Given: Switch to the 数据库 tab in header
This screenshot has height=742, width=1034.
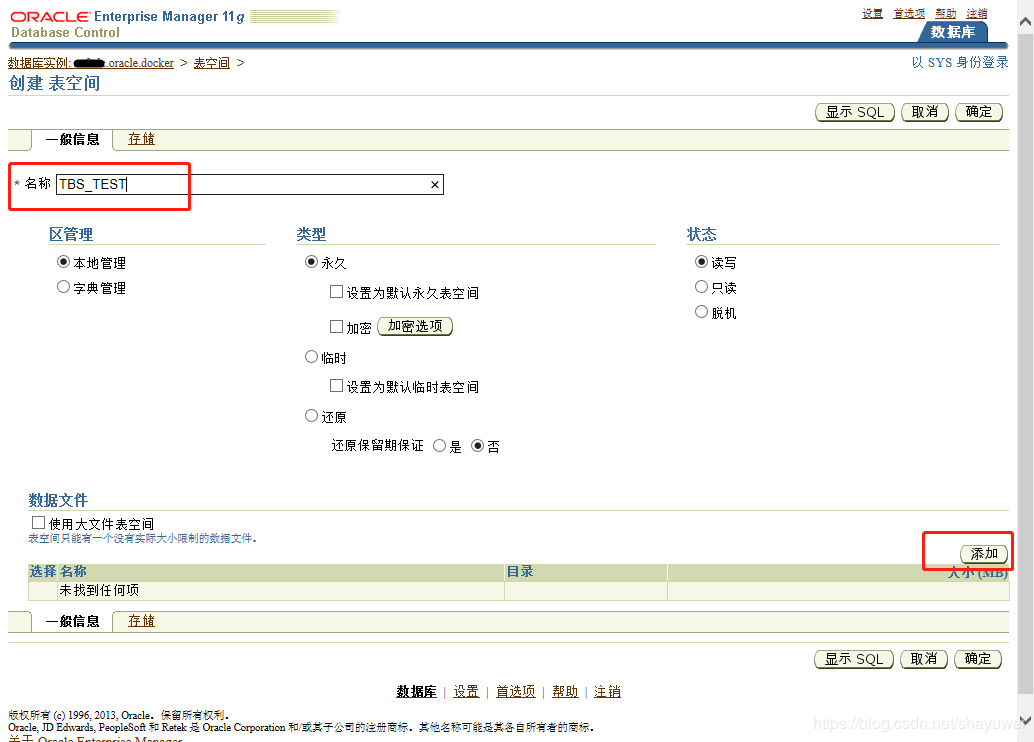Looking at the screenshot, I should click(952, 32).
